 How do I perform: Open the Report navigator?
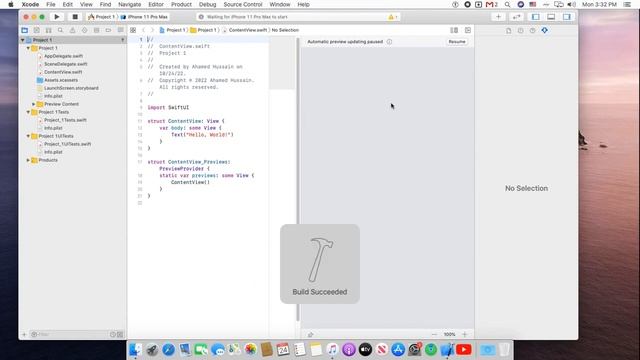[x=120, y=30]
